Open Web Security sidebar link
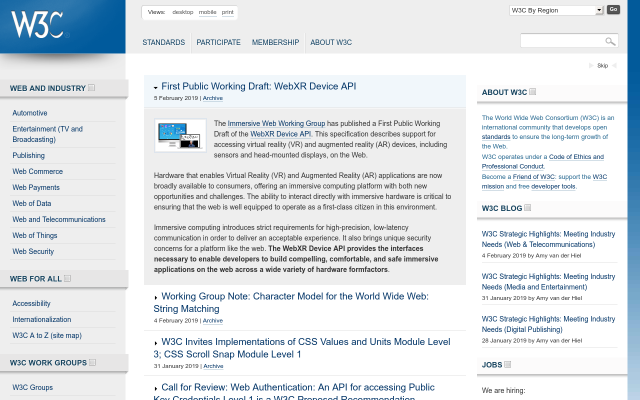The image size is (640, 400). point(33,251)
